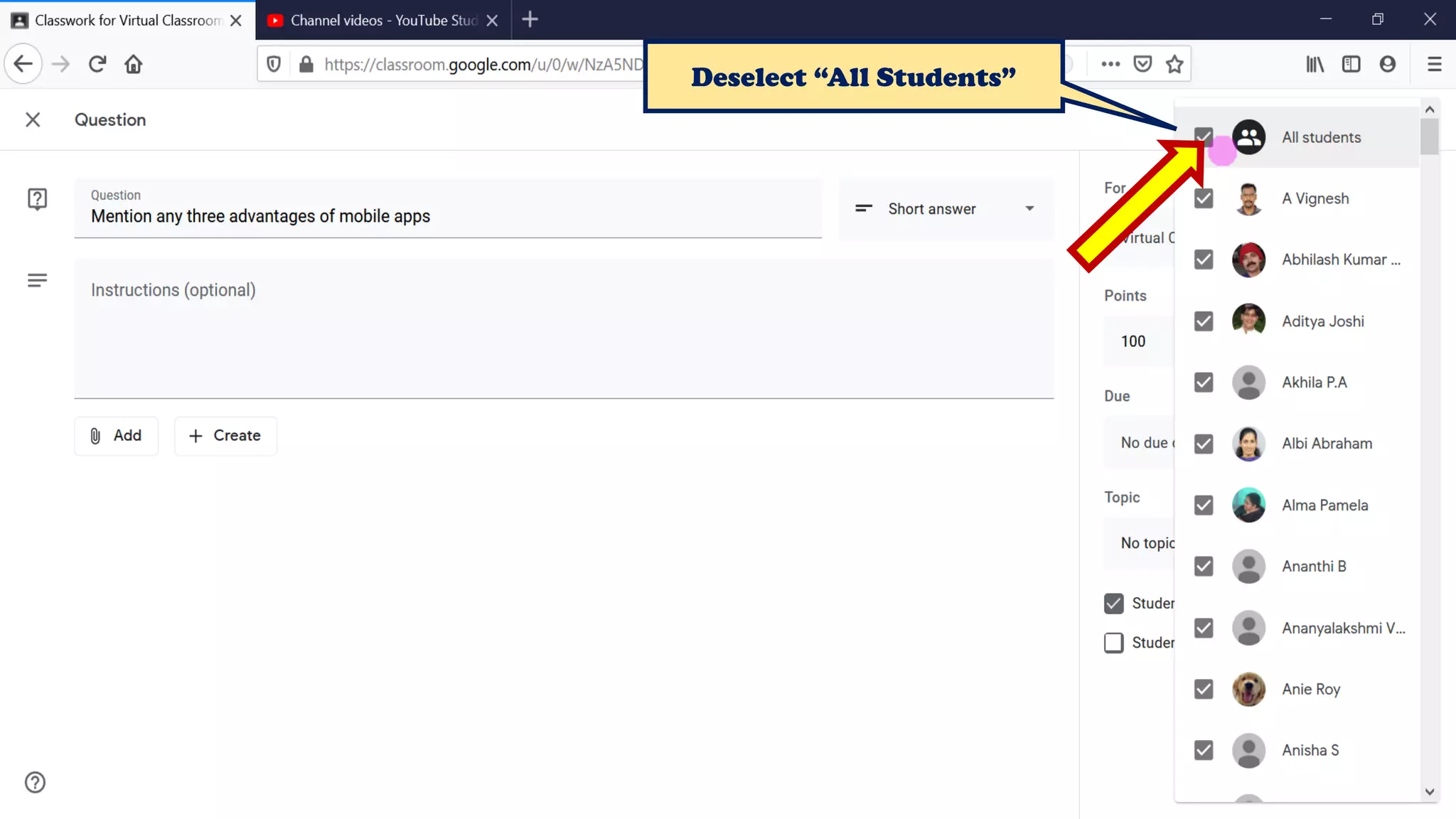The height and width of the screenshot is (819, 1456).
Task: Click the Add attachment button
Action: tap(116, 436)
